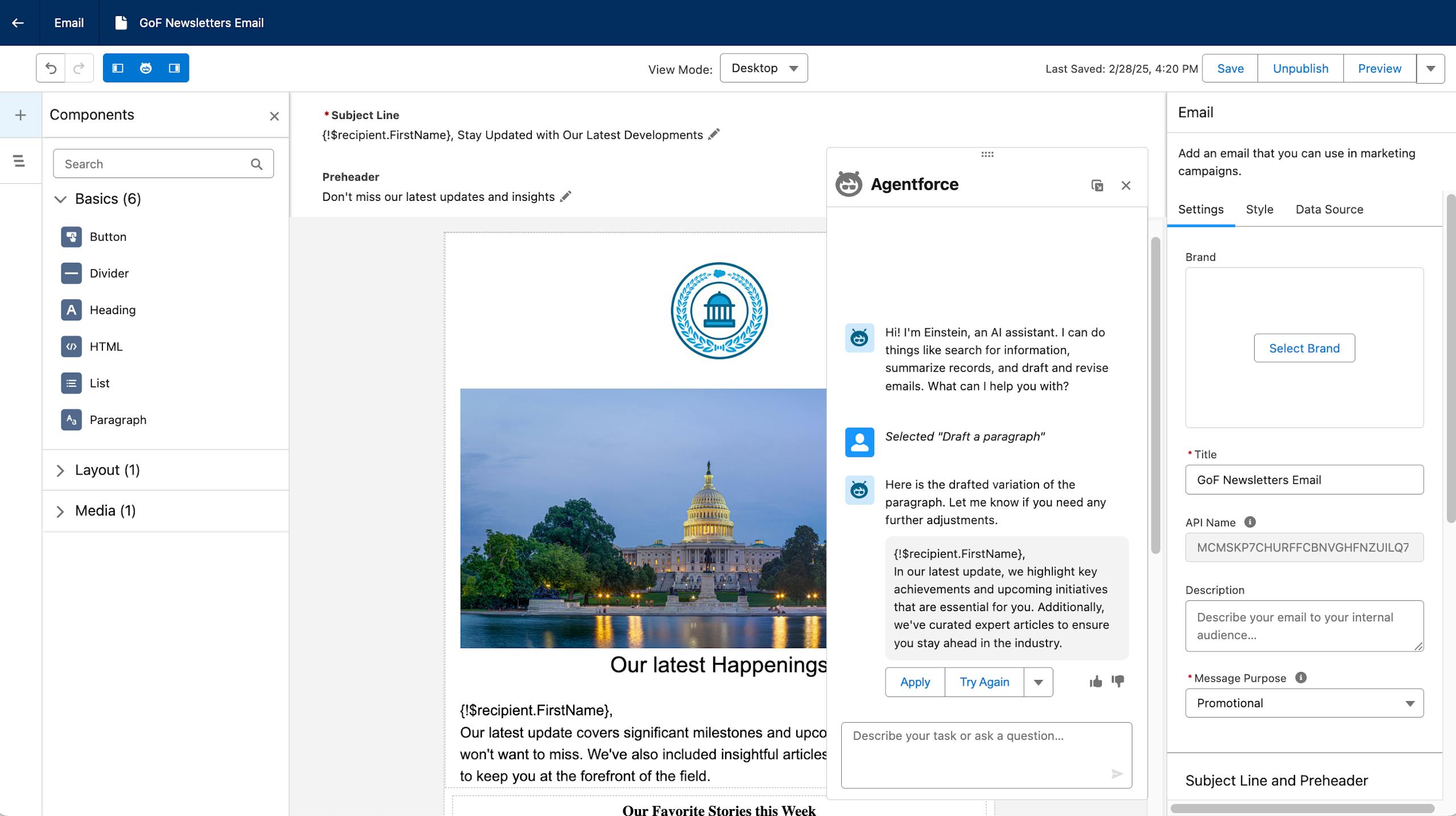Image resolution: width=1456 pixels, height=816 pixels.
Task: Click the Select Brand button
Action: pos(1304,348)
